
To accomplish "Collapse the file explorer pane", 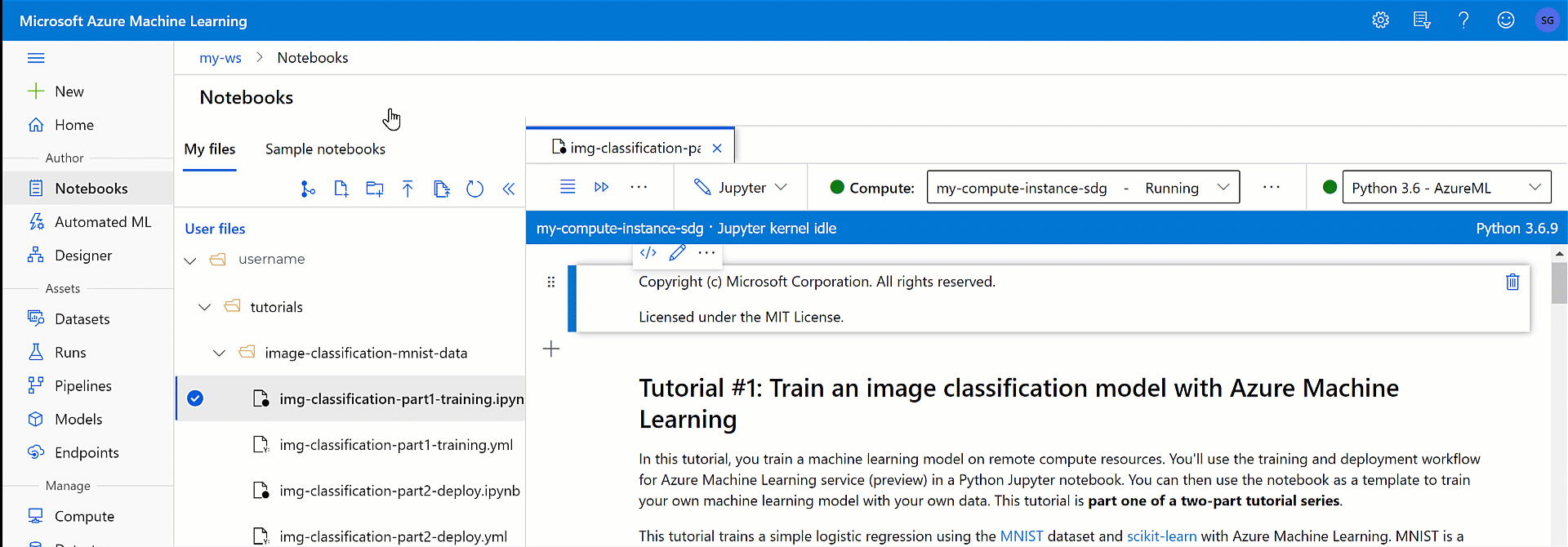I will pos(508,189).
